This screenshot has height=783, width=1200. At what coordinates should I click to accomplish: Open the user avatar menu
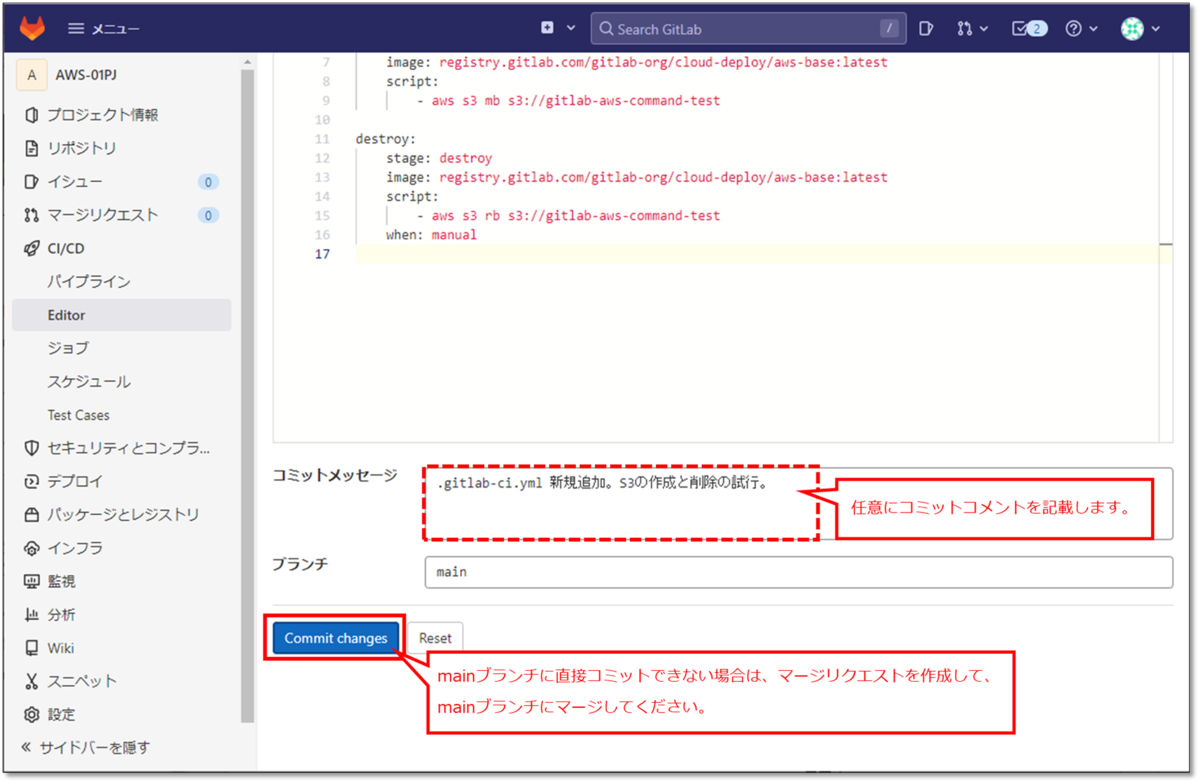click(x=1132, y=29)
